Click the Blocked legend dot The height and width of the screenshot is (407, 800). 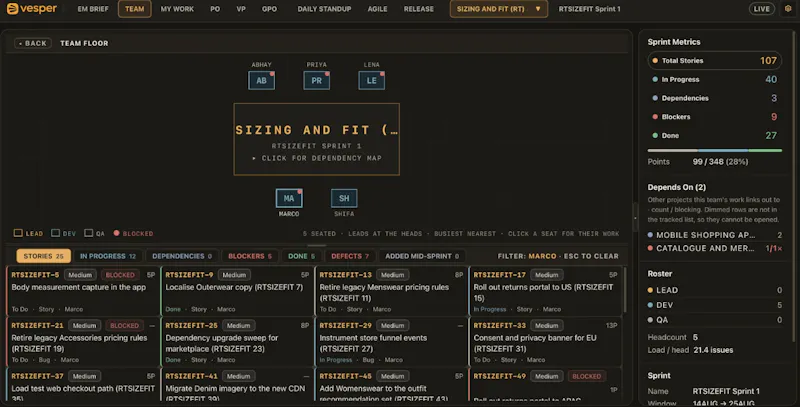(116, 233)
